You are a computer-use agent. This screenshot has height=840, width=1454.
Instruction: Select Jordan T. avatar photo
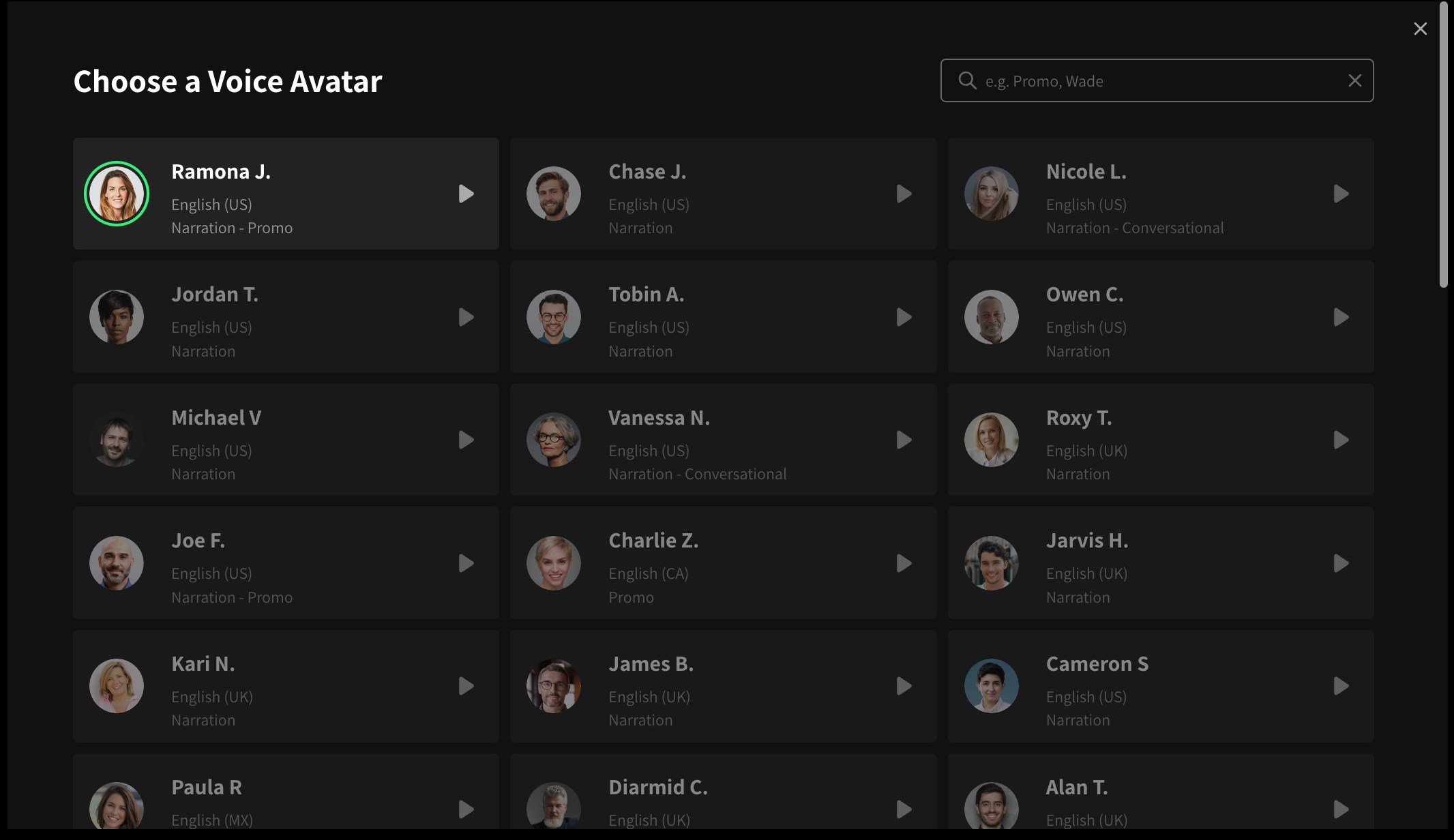click(x=117, y=317)
